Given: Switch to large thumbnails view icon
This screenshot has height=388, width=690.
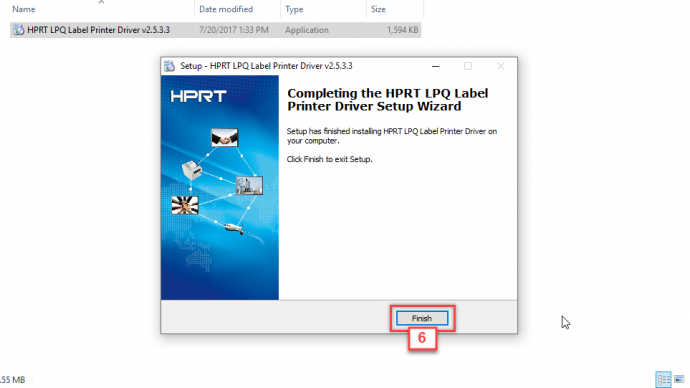Looking at the screenshot, I should pyautogui.click(x=679, y=379).
